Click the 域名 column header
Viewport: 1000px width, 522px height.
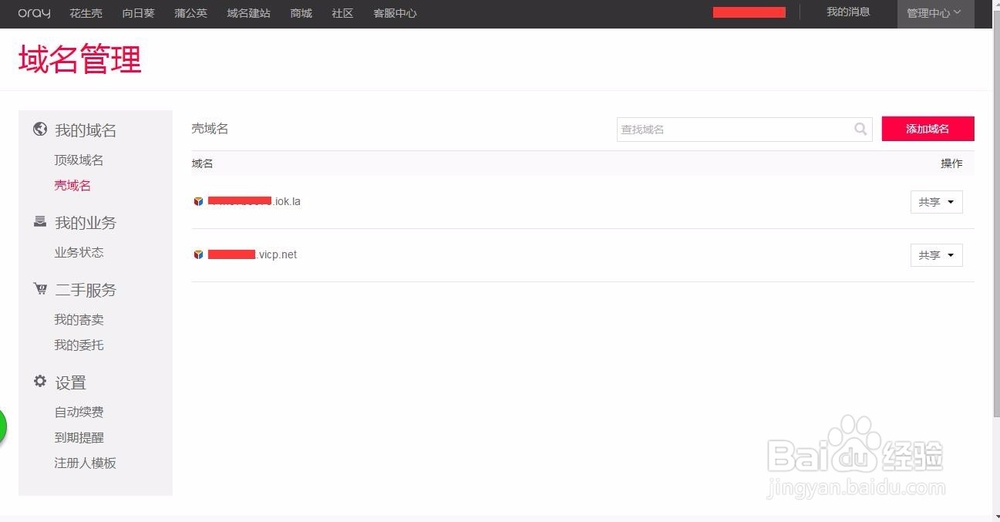pos(202,164)
